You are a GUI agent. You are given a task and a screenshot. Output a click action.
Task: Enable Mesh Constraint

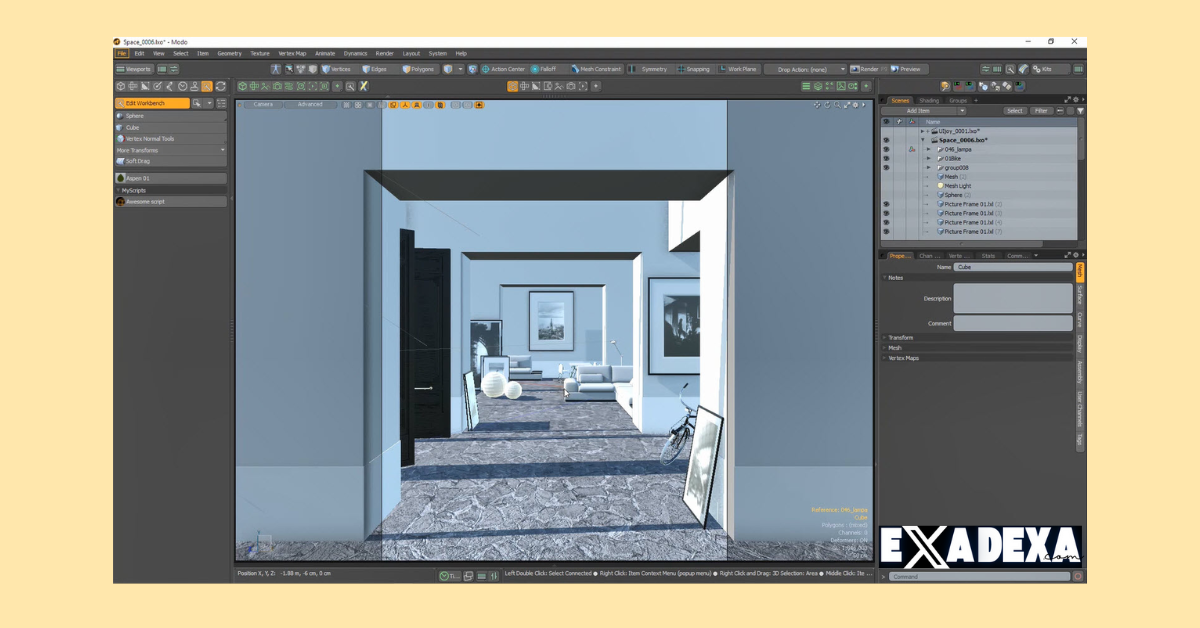pos(602,69)
